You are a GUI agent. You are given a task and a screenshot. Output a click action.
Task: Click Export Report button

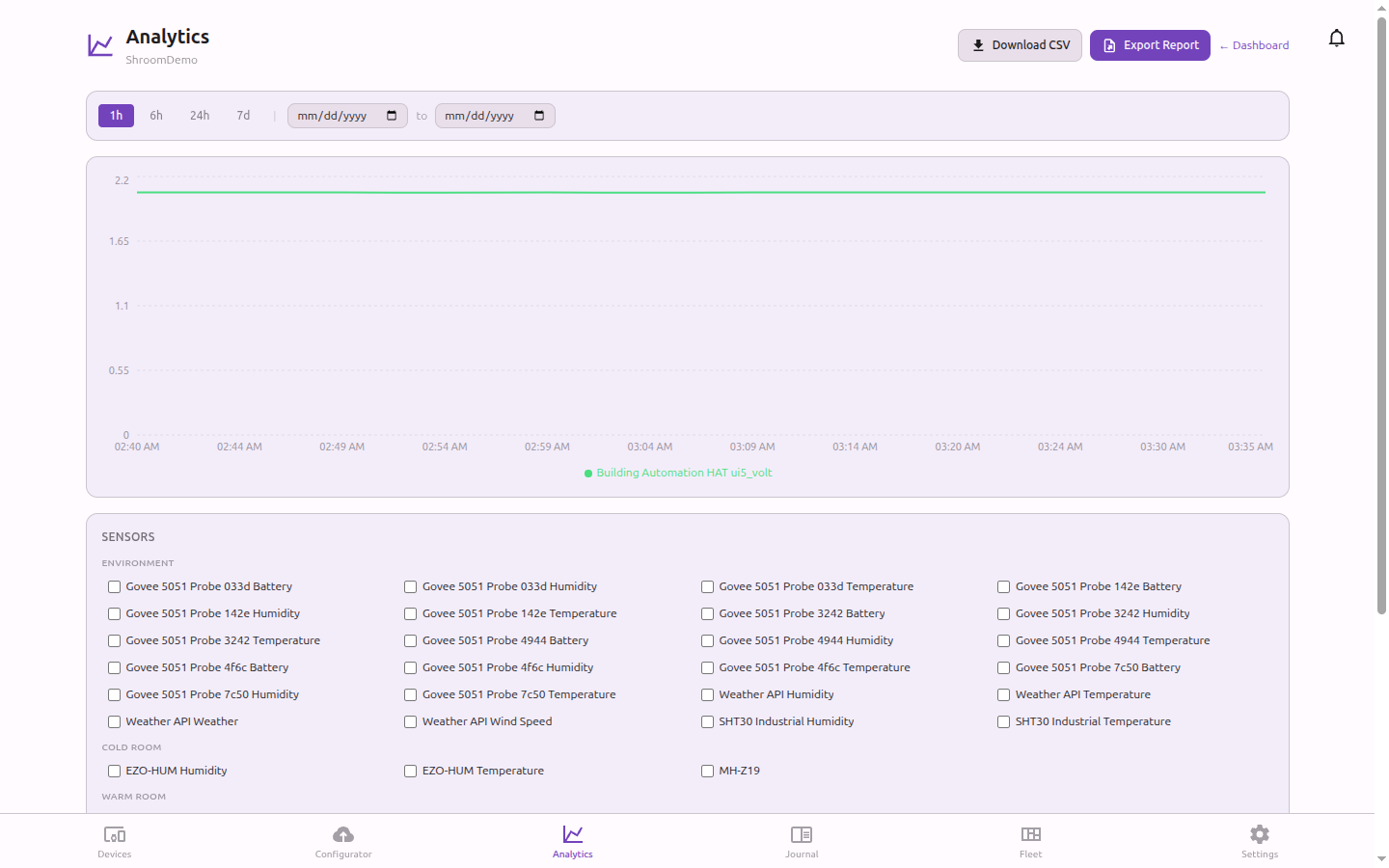[x=1150, y=45]
